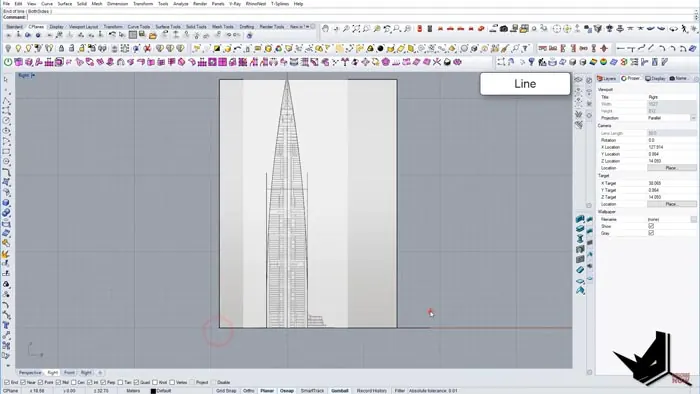Click the pink cube icon next to the power icon

(18, 62)
